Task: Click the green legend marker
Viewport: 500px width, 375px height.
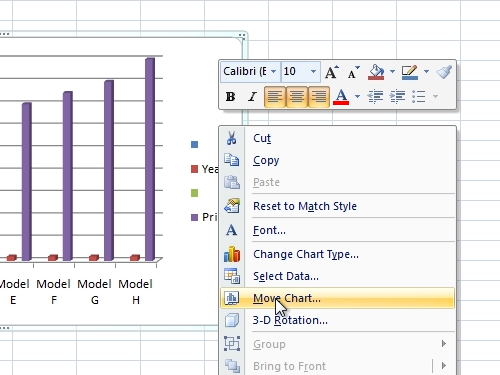Action: coord(195,193)
